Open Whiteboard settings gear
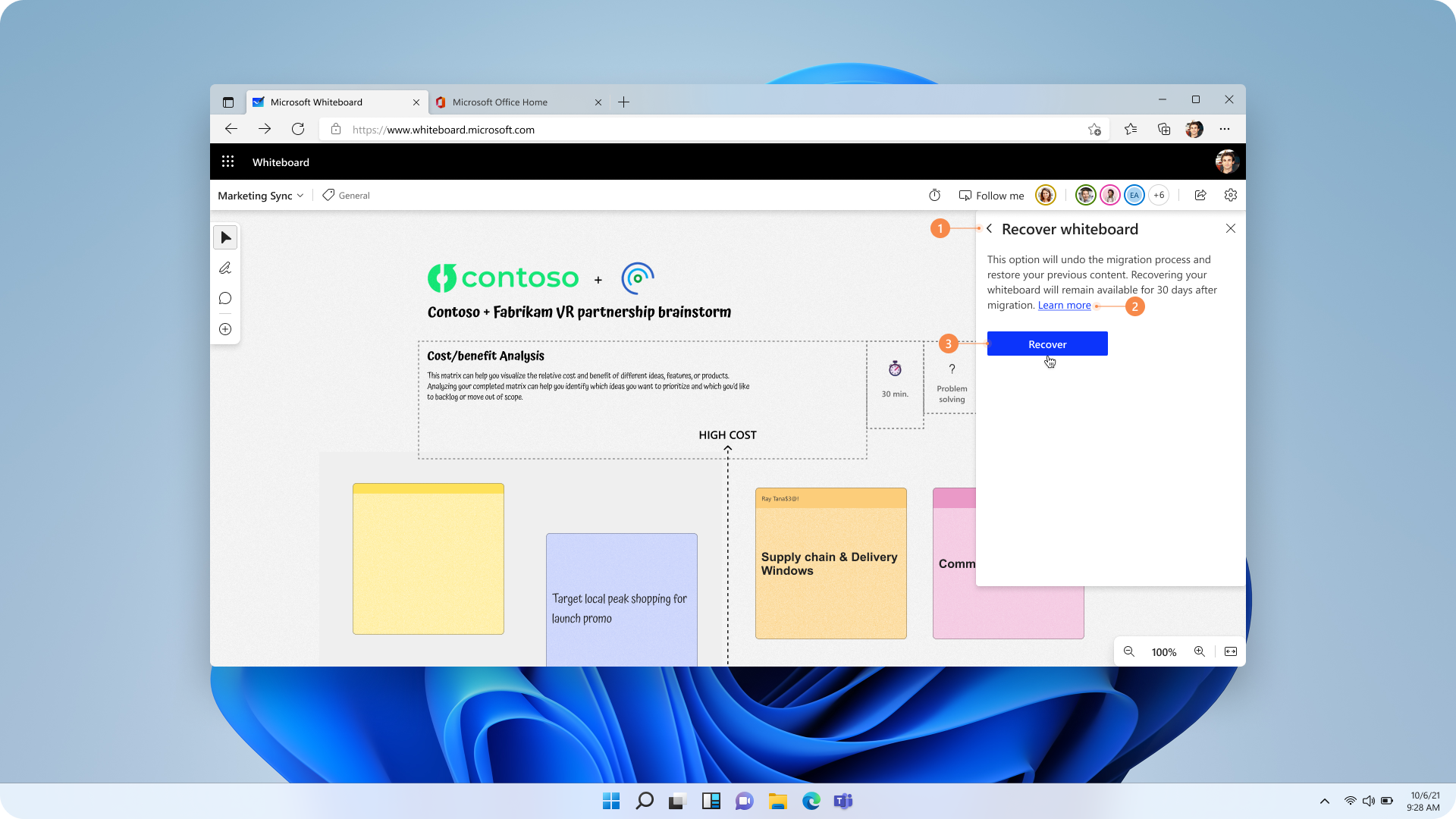 point(1230,195)
